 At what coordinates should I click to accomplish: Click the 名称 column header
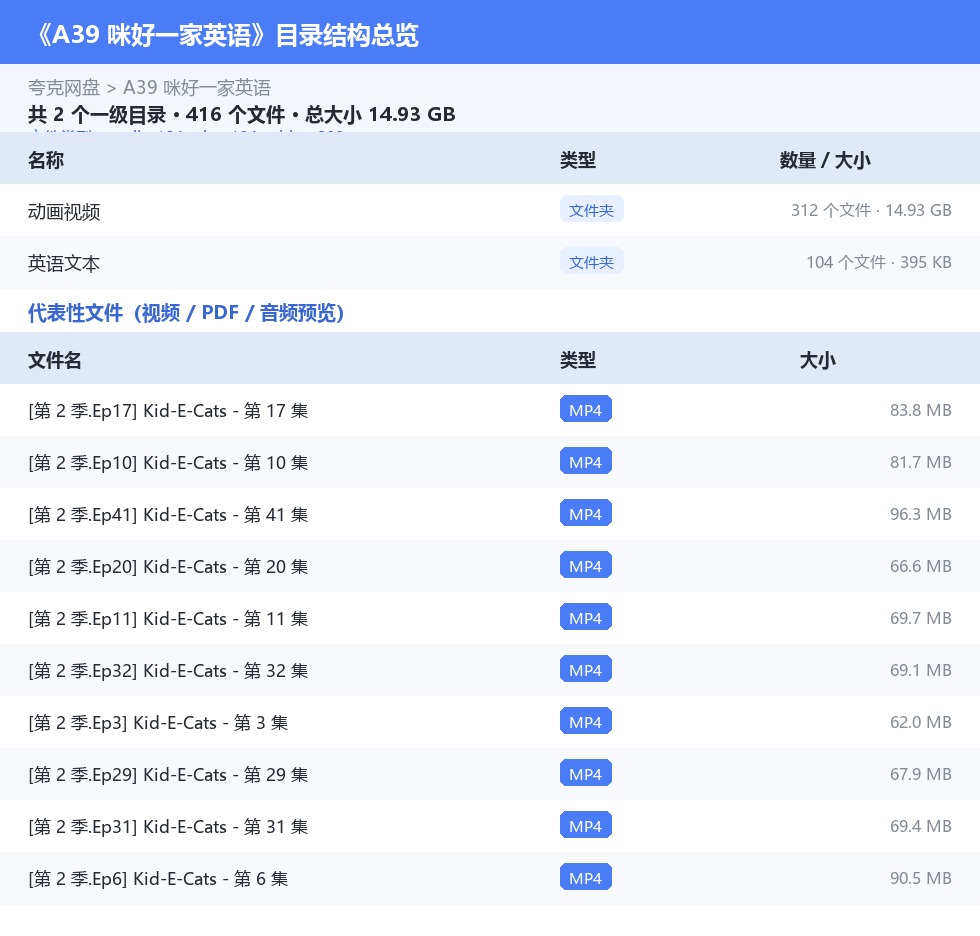click(46, 160)
